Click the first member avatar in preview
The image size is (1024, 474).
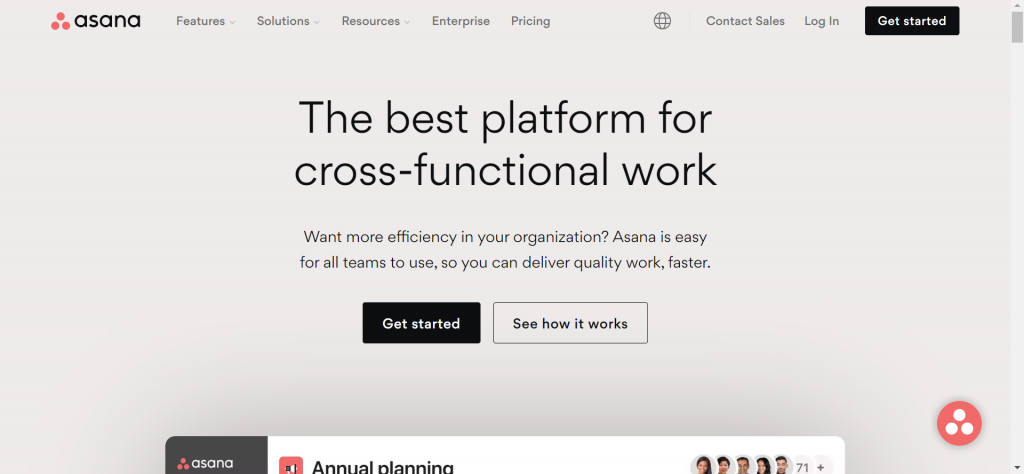(702, 466)
